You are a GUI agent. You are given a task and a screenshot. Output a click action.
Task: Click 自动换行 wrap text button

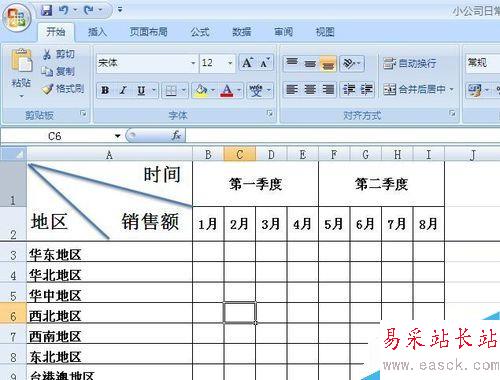[x=410, y=63]
